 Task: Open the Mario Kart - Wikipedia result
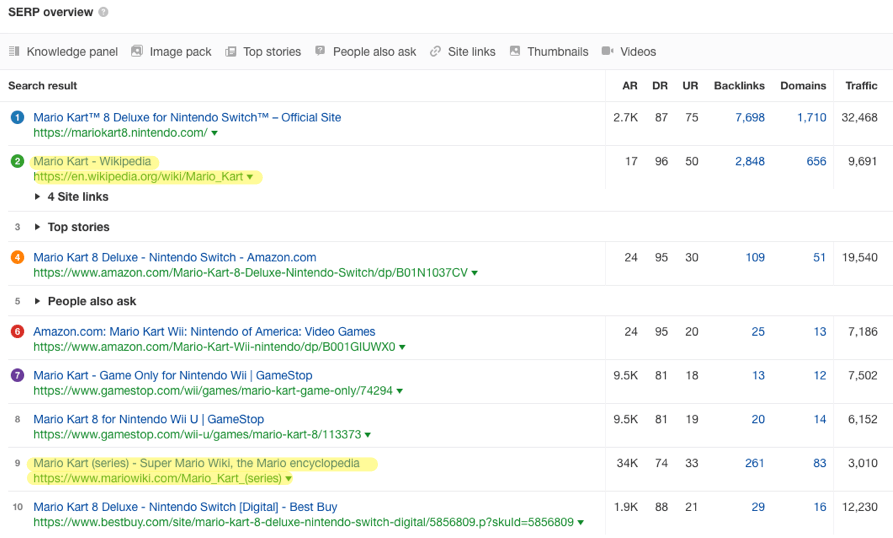coord(92,161)
